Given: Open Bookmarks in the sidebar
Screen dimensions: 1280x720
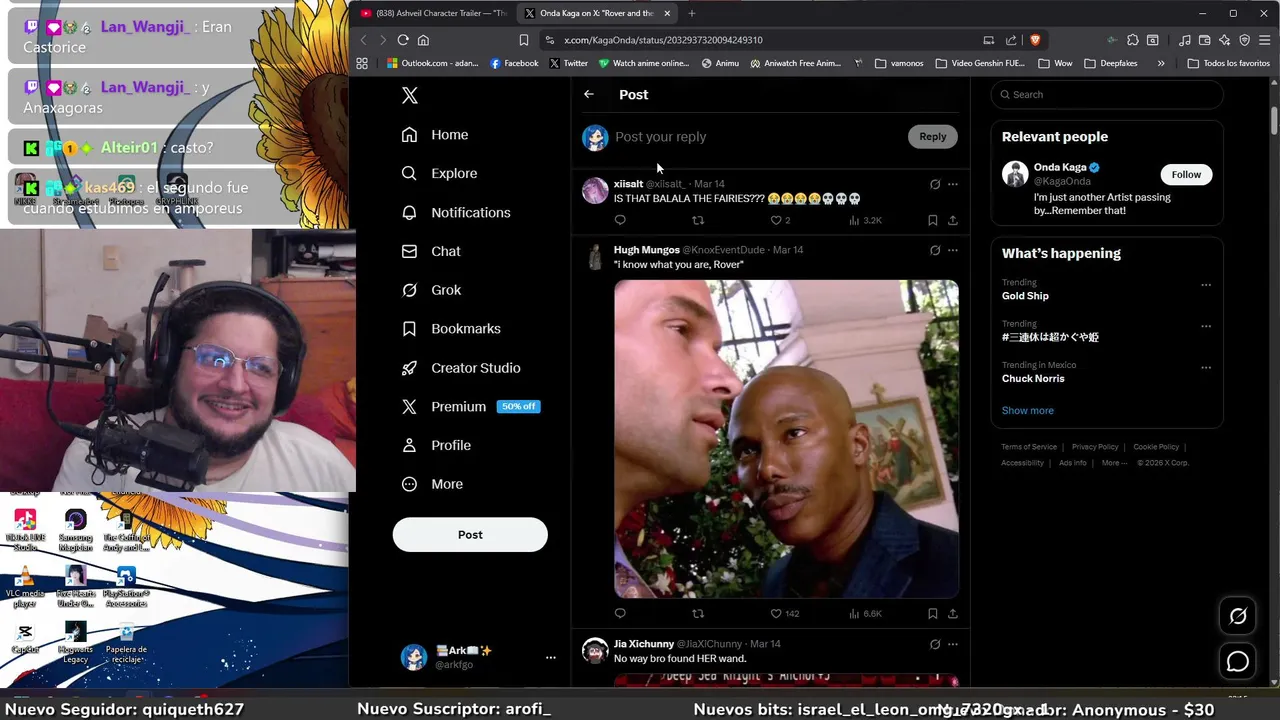Looking at the screenshot, I should click(x=450, y=329).
